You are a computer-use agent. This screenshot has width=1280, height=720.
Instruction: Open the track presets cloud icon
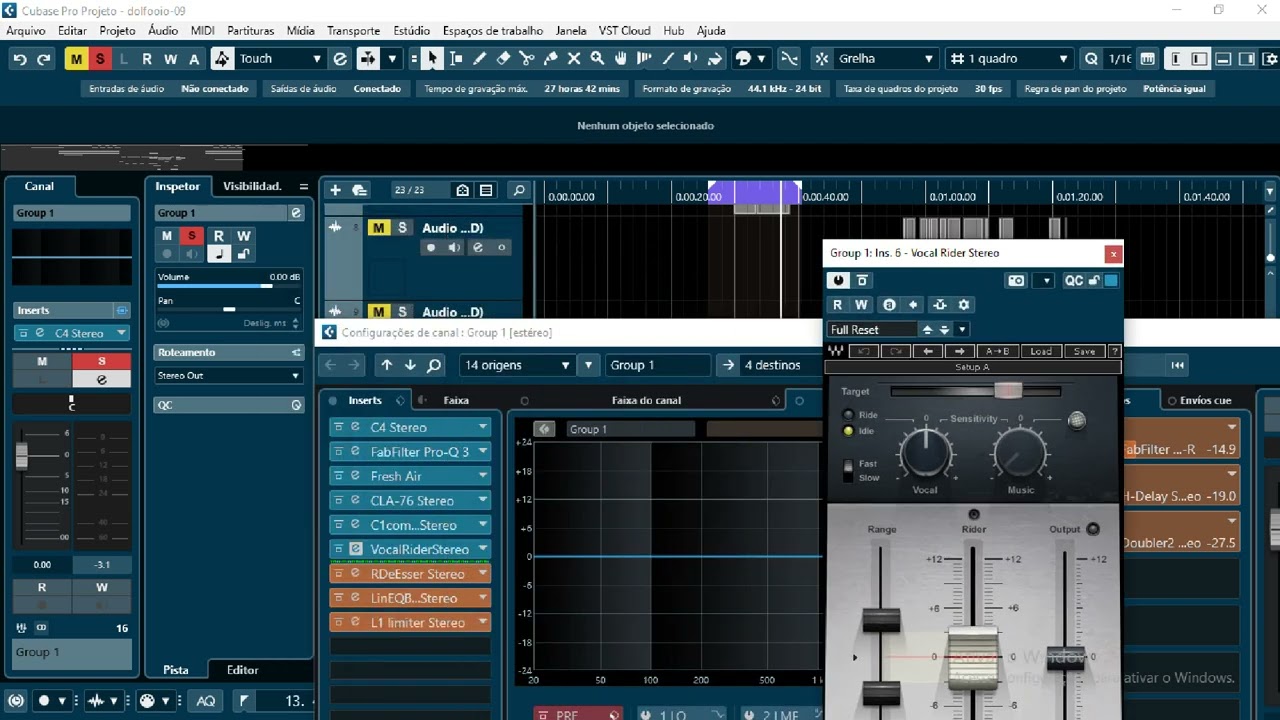(x=360, y=190)
